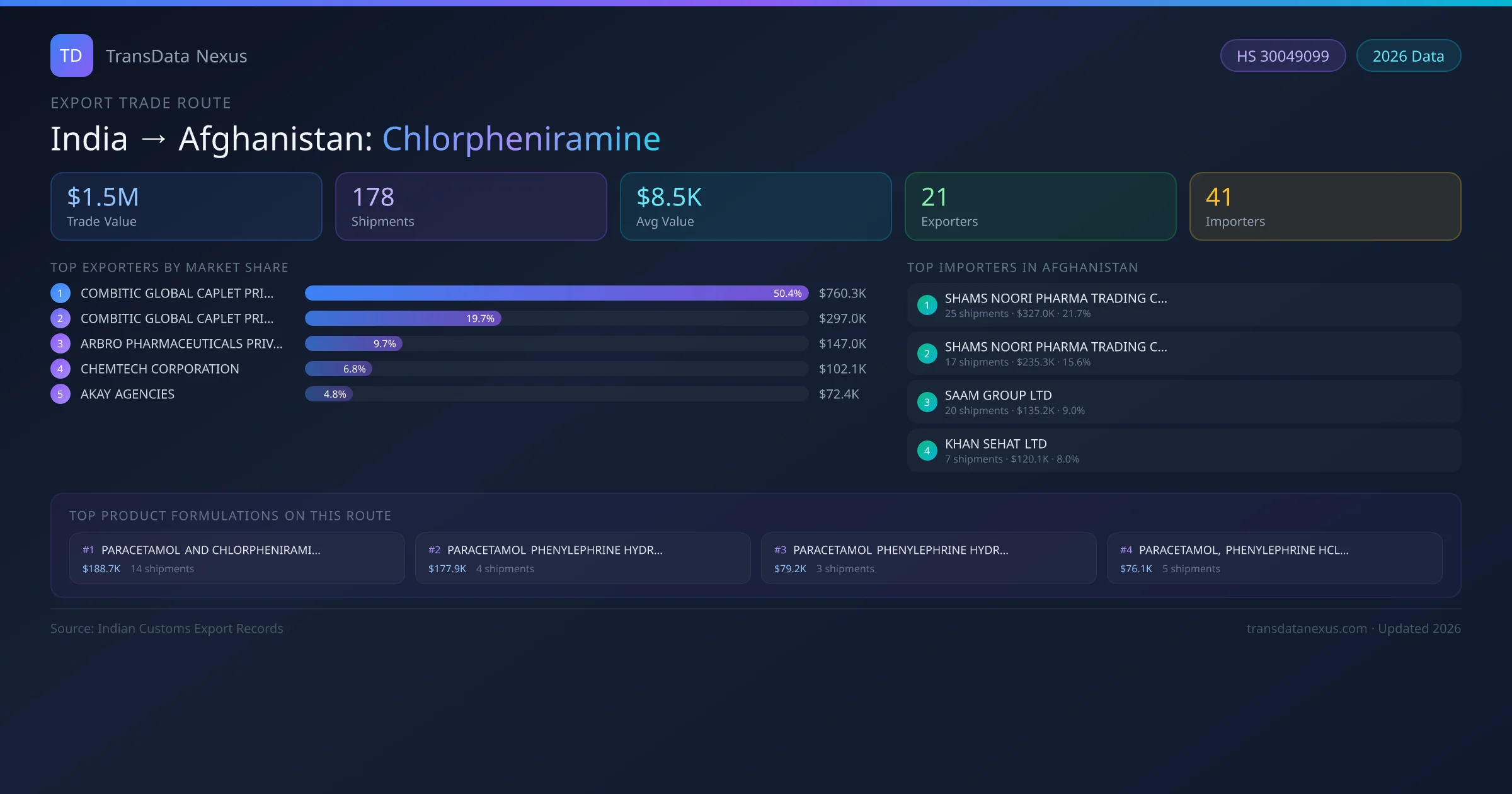
Task: Click the rank 3 exporter badge for Arbro
Action: 60,343
